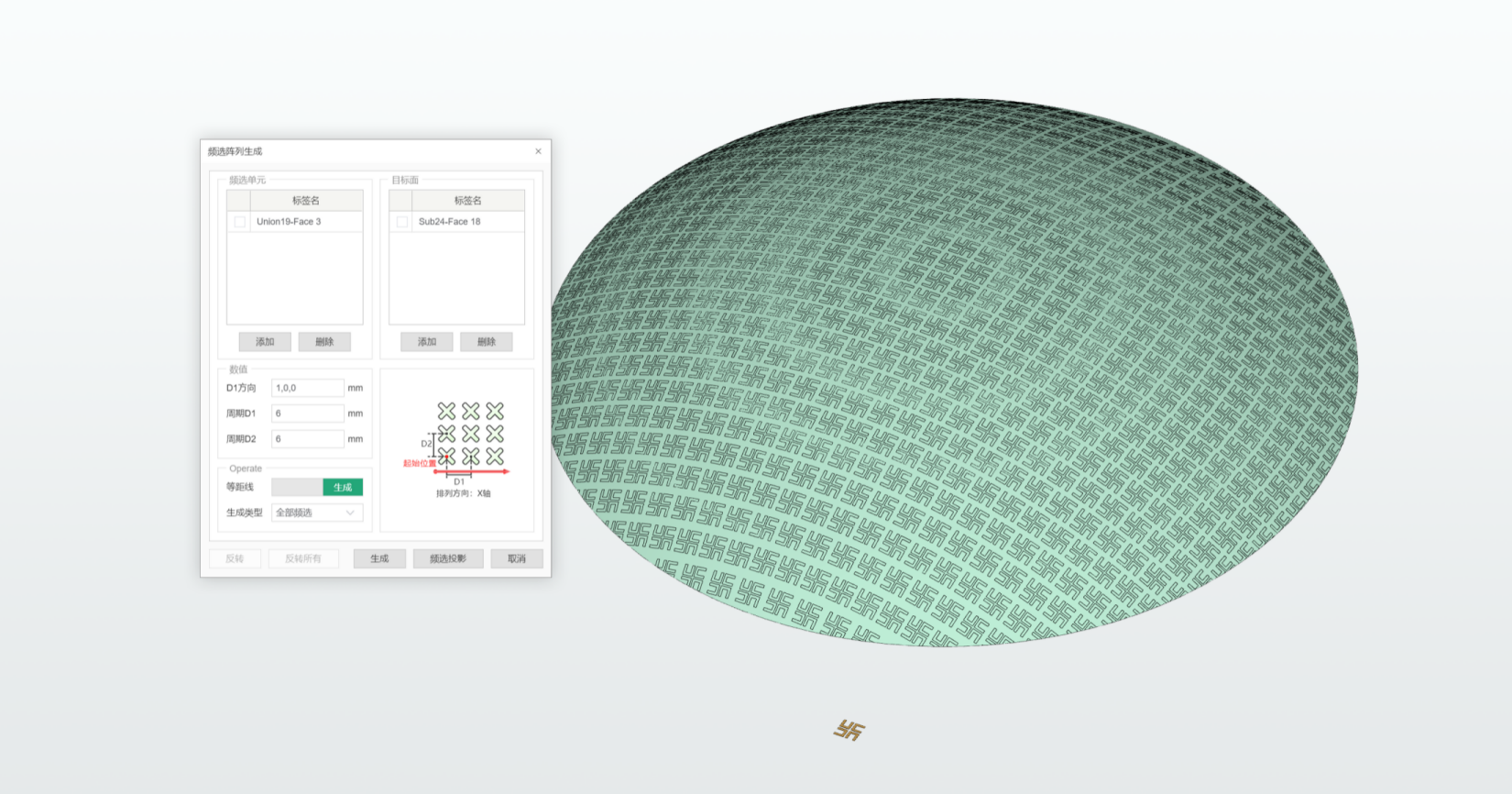Image resolution: width=1512 pixels, height=794 pixels.
Task: Click 删除 under the 目标面 list
Action: pyautogui.click(x=487, y=342)
